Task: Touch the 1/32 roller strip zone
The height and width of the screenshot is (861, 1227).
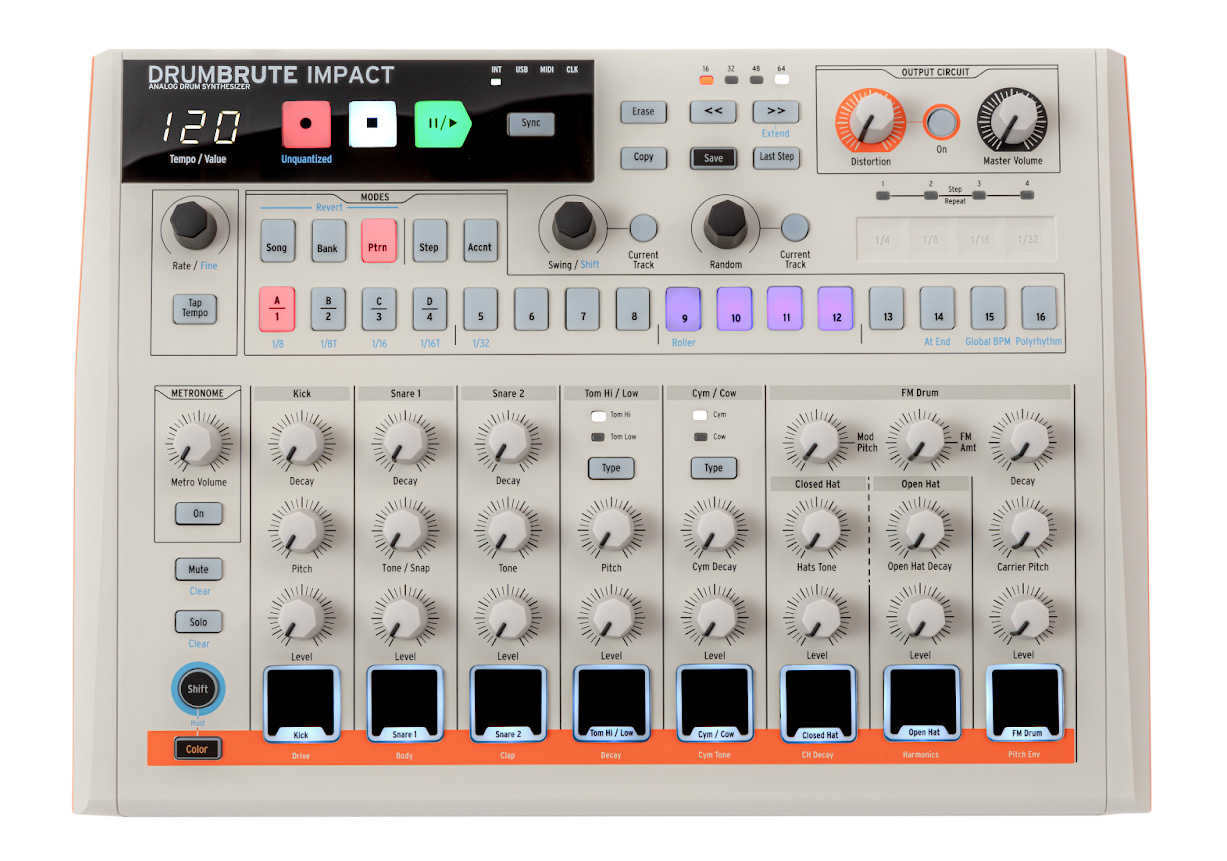Action: pyautogui.click(x=1029, y=240)
